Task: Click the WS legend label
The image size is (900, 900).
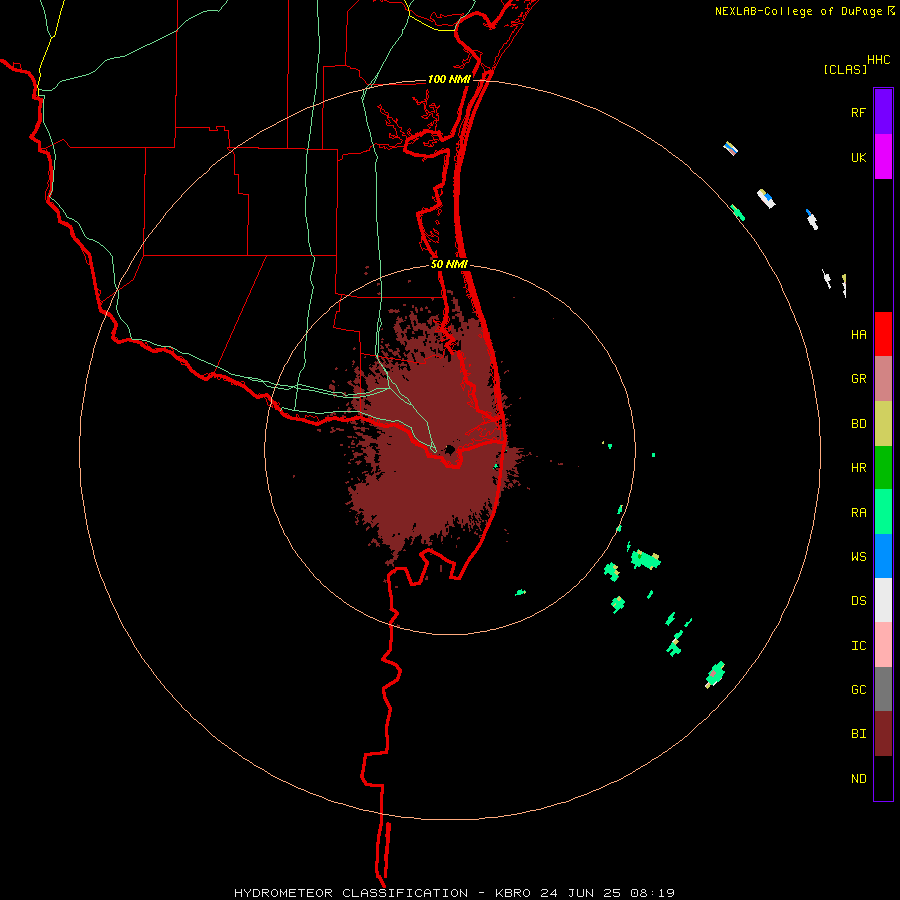Action: point(858,557)
